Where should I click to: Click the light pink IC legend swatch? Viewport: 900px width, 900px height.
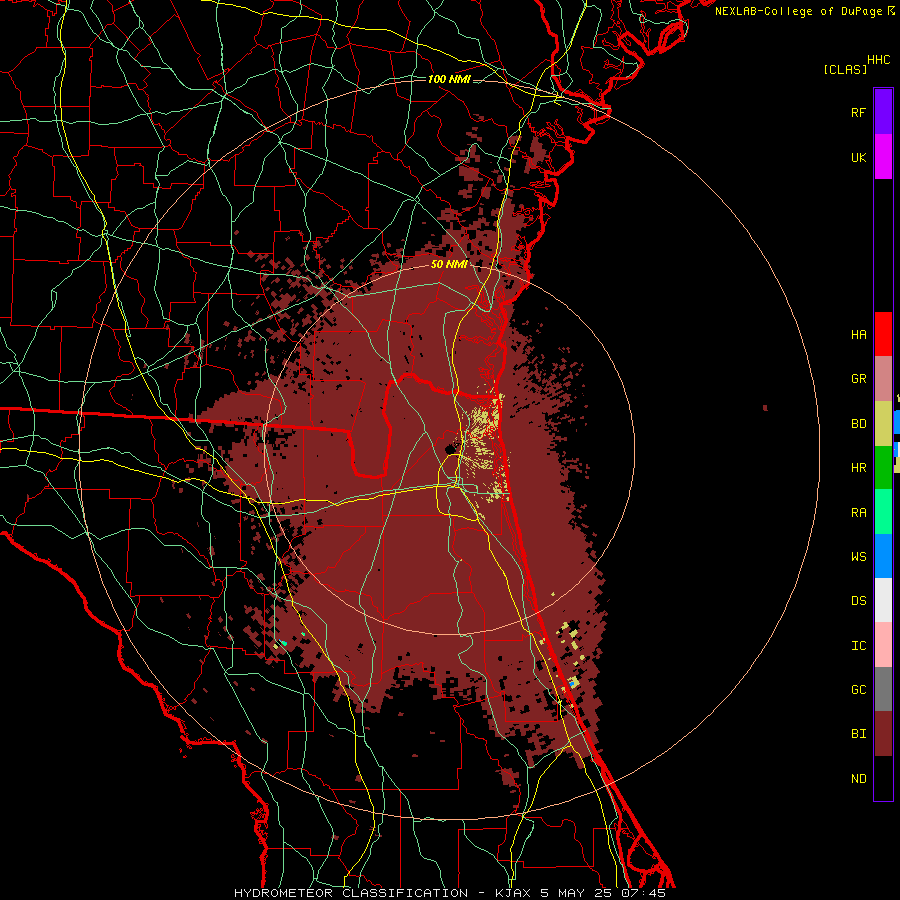tap(883, 645)
